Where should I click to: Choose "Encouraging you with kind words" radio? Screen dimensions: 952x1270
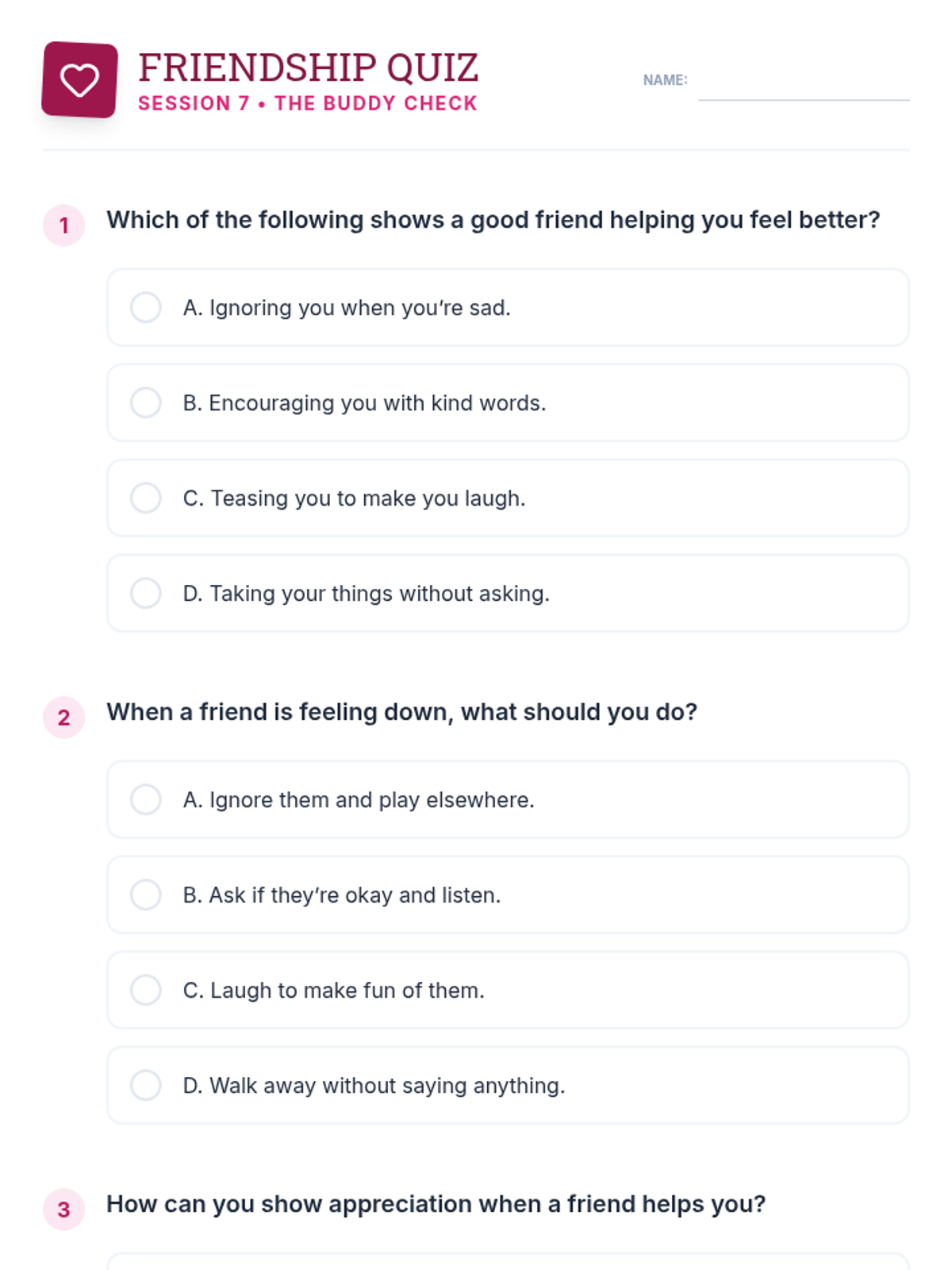146,402
